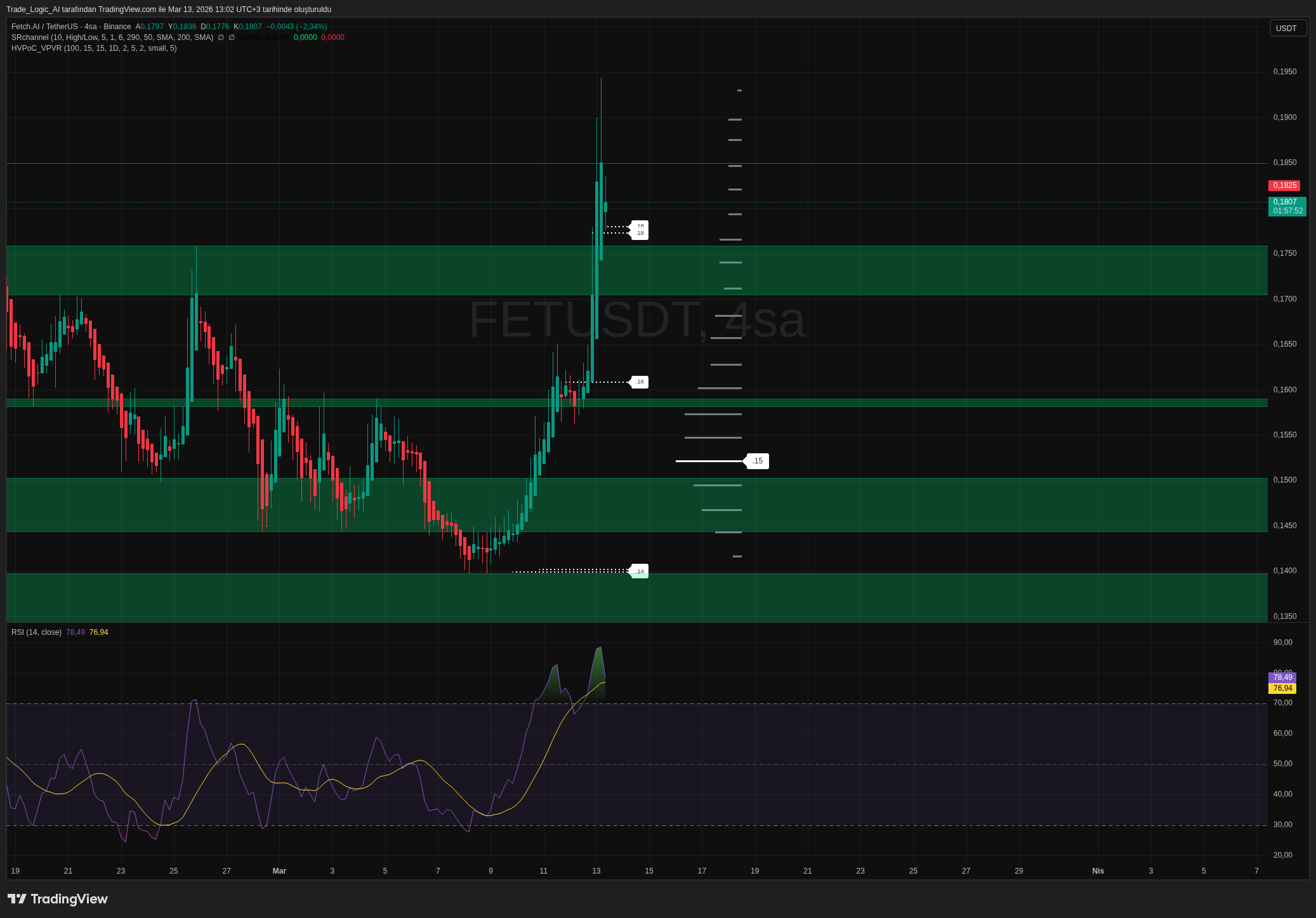Viewport: 1316px width, 918px height.
Task: Click 0,1850 on the price scale
Action: [x=1285, y=163]
